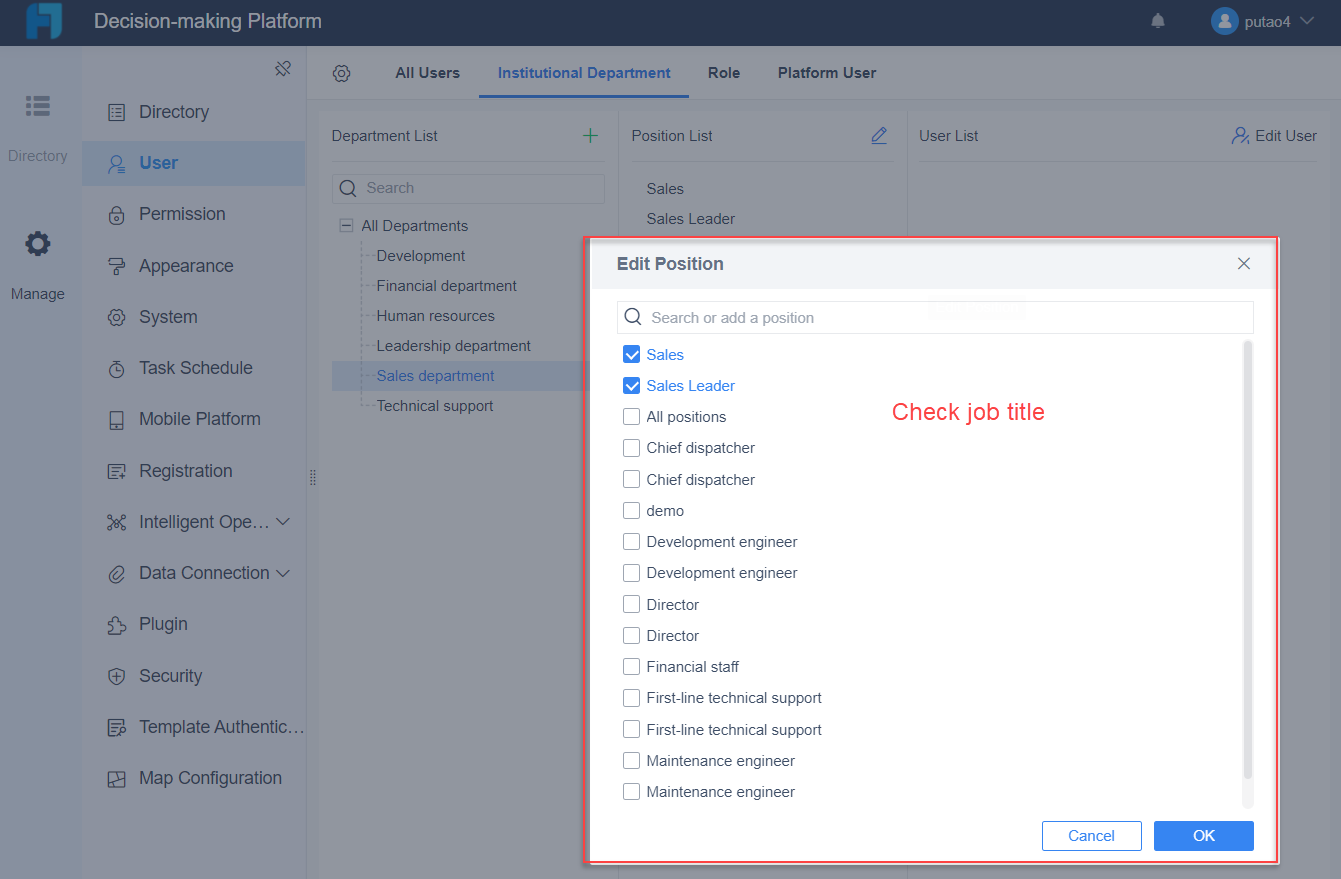Click the position list vertical scrollbar
Viewport: 1341px width, 879px height.
(1247, 560)
